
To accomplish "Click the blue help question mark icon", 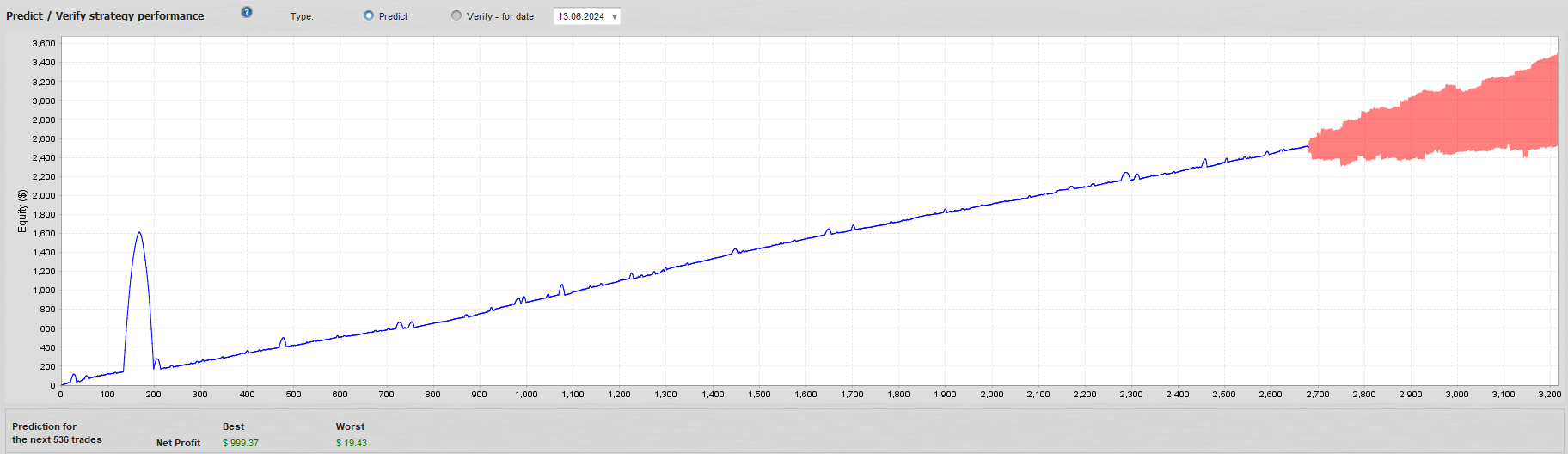I will click(x=247, y=12).
